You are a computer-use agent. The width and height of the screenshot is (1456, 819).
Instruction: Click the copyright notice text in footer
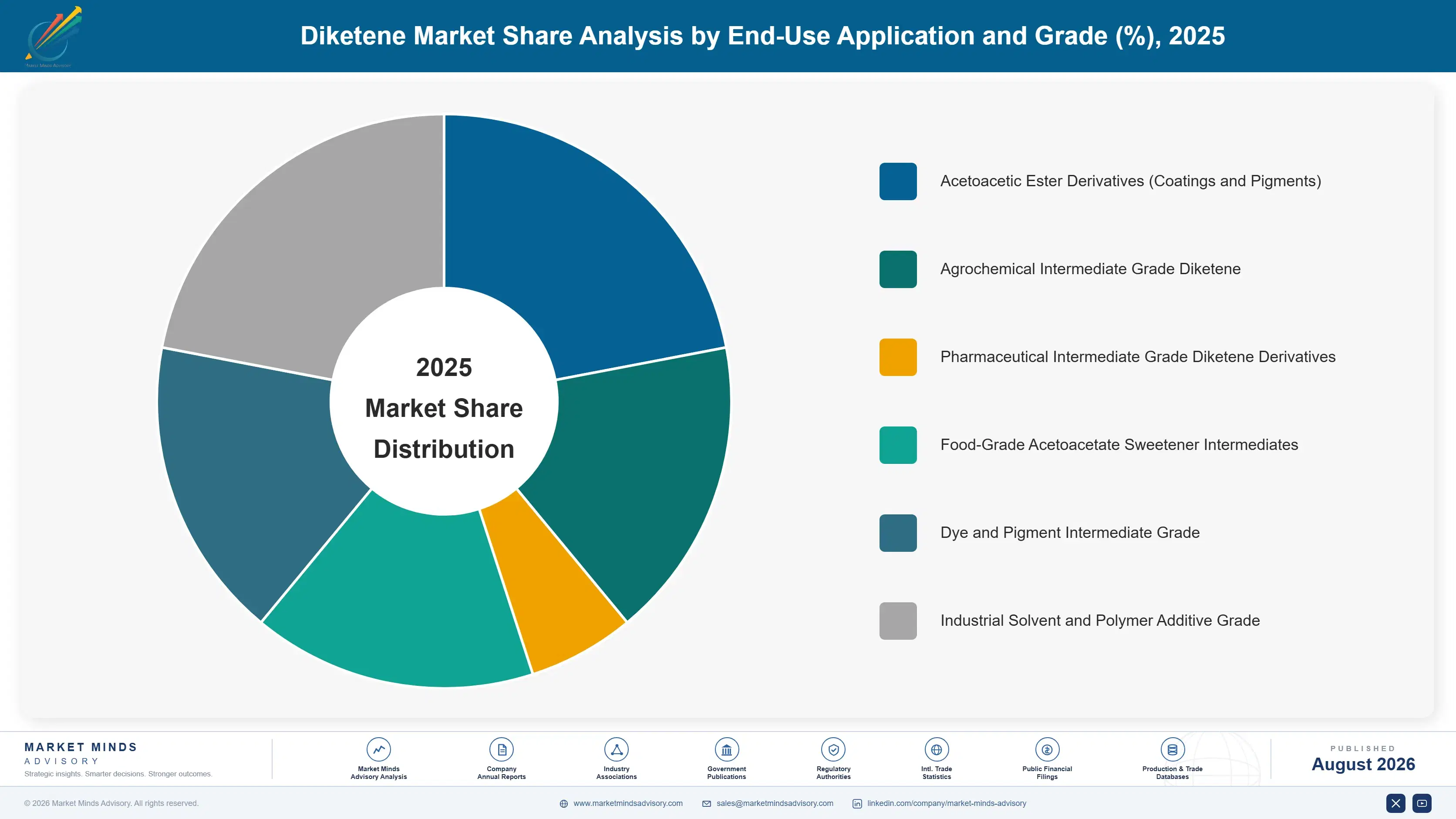click(x=111, y=803)
